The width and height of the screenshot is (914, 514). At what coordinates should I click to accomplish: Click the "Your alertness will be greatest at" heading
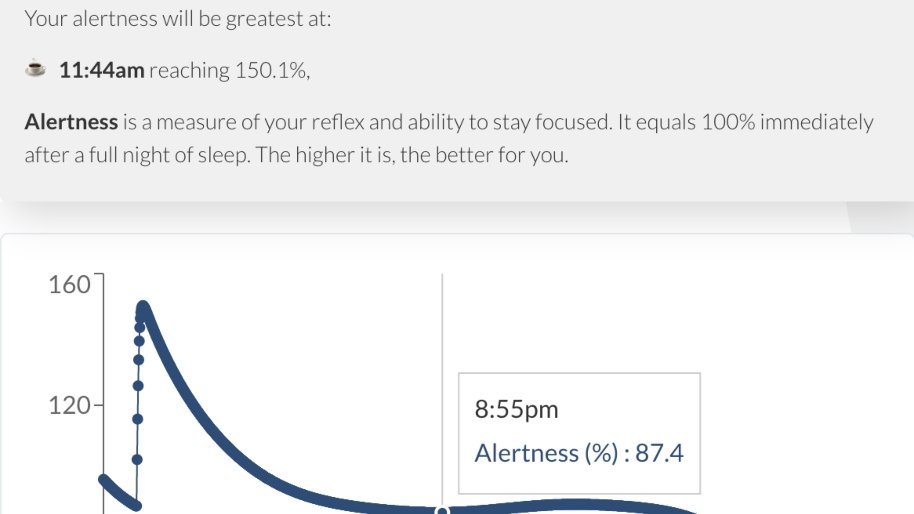177,18
